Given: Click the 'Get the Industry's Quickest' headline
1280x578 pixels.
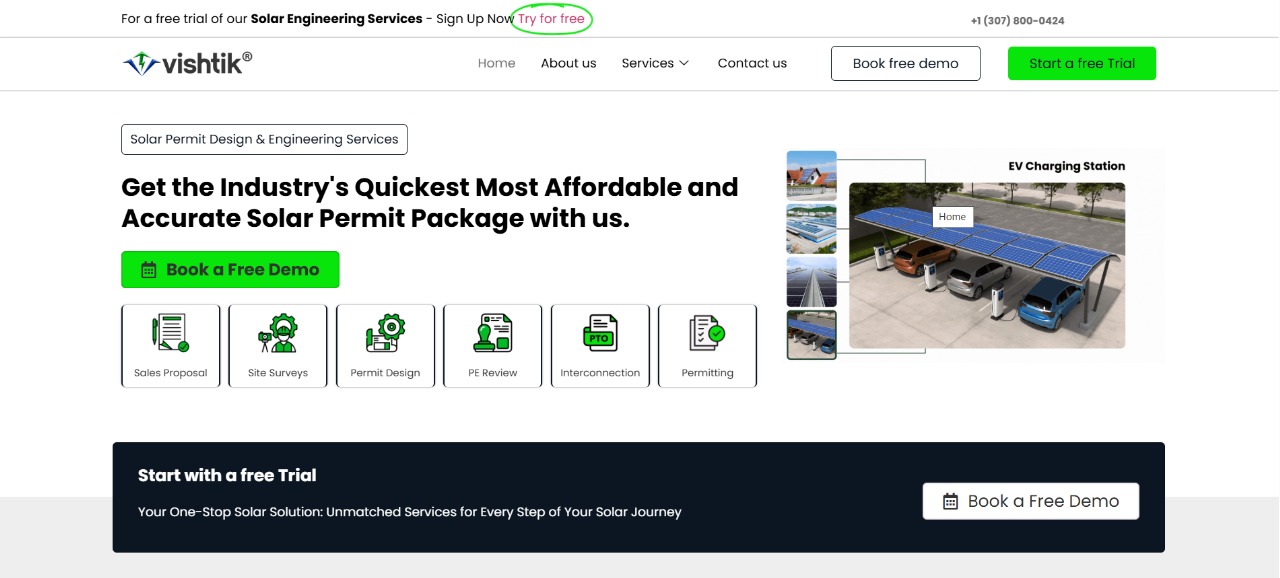Looking at the screenshot, I should tap(430, 203).
